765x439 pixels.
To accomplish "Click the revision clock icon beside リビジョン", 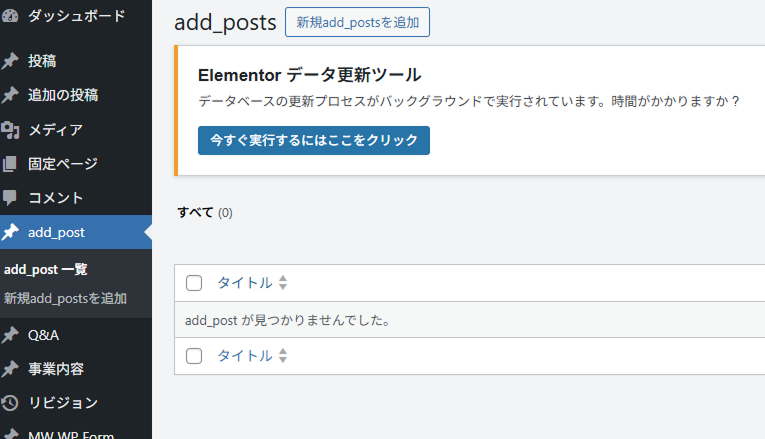I will tap(10, 403).
